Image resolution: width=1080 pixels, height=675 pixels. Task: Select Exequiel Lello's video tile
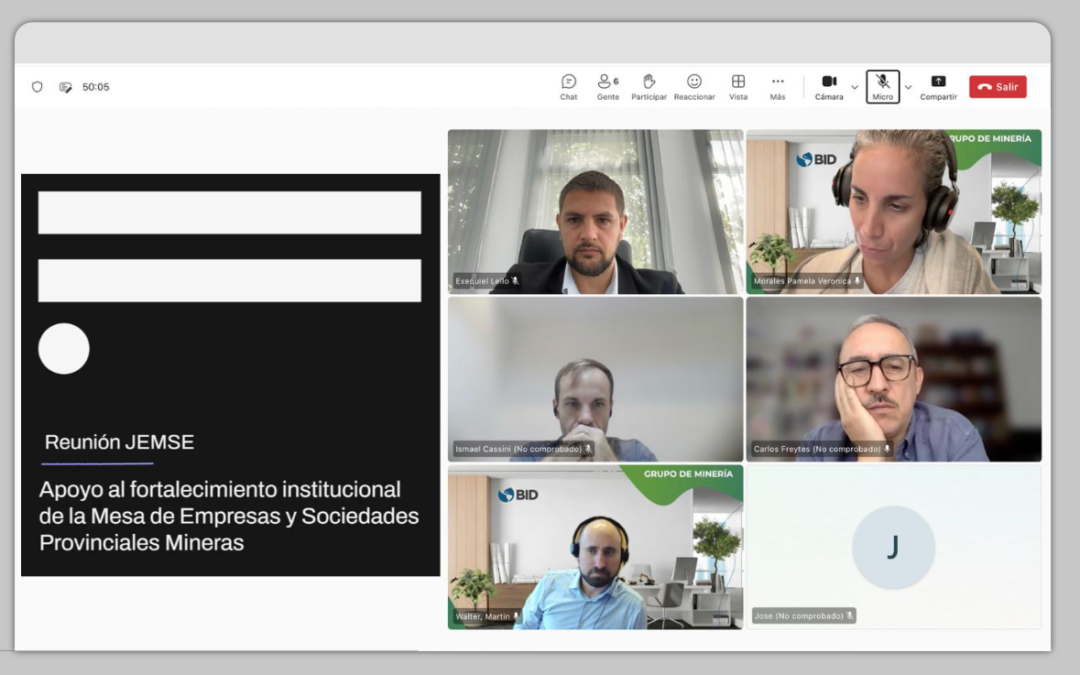(x=595, y=211)
